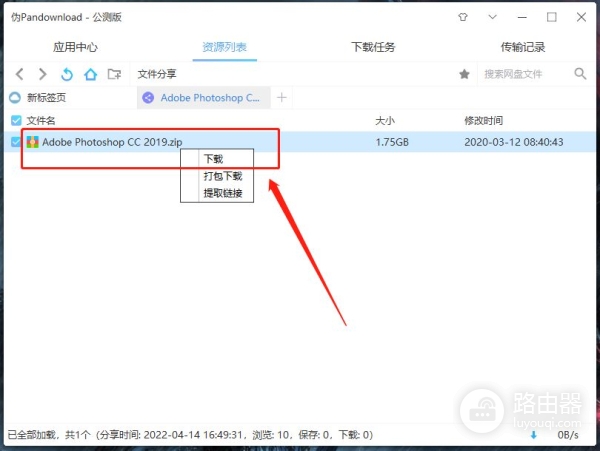Select the 新标签页 browser tab
Viewport: 600px width, 451px height.
pos(70,98)
